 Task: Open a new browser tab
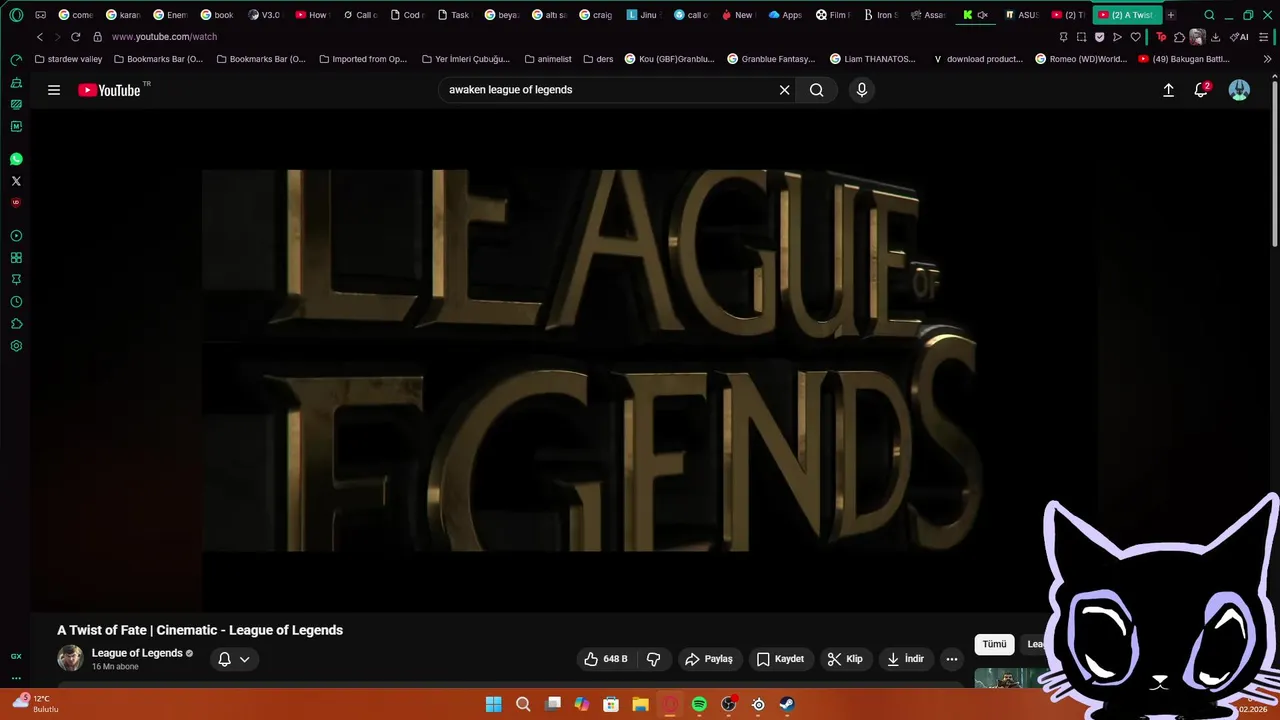coord(1170,15)
